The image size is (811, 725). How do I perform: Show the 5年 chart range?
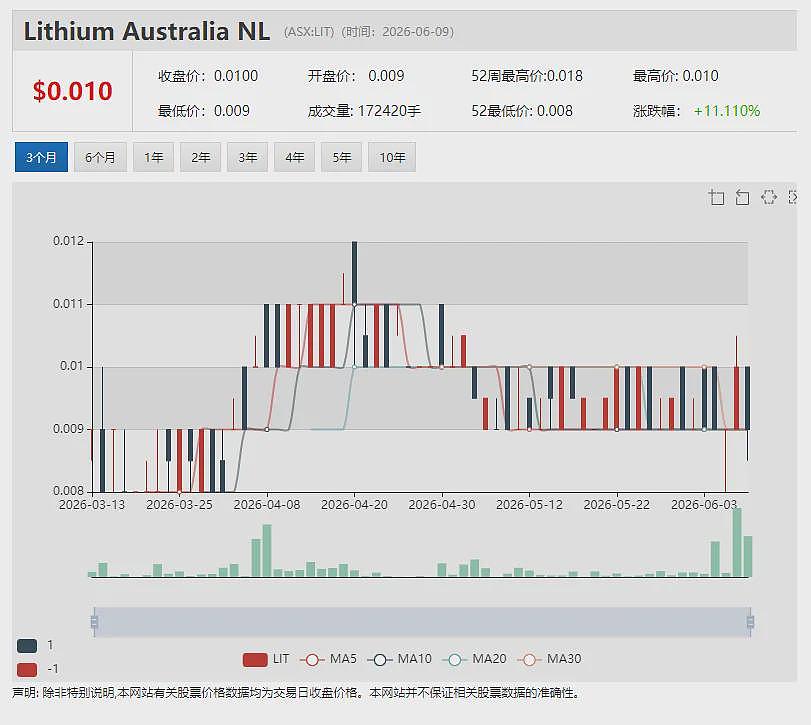tap(342, 157)
